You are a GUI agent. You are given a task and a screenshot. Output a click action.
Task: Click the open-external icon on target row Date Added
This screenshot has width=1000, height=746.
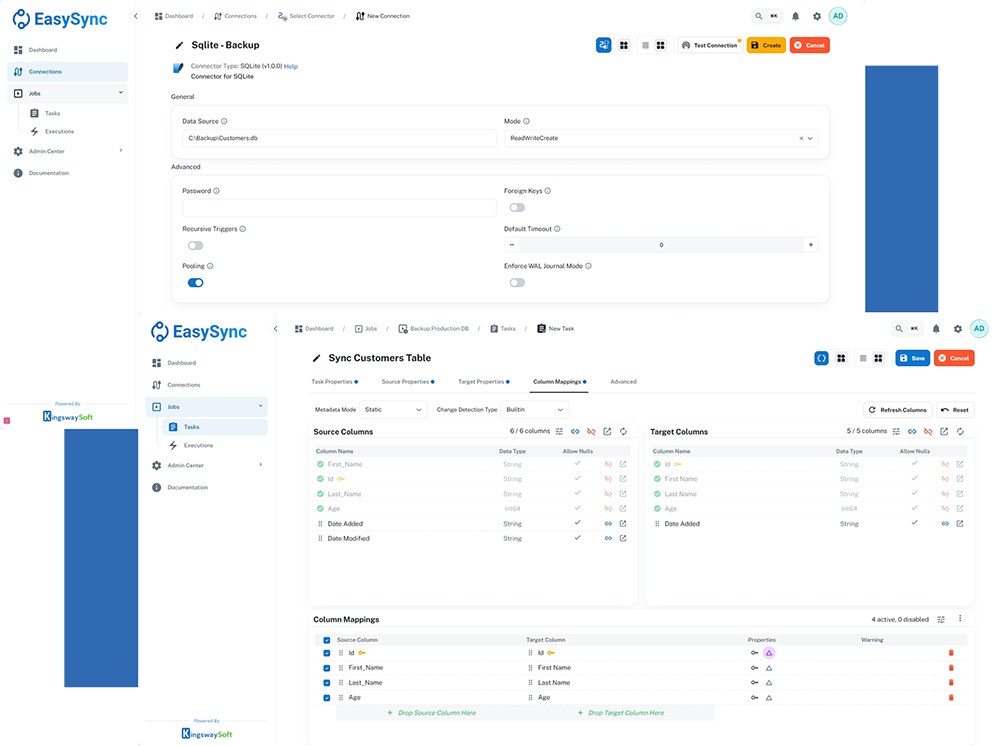(960, 524)
